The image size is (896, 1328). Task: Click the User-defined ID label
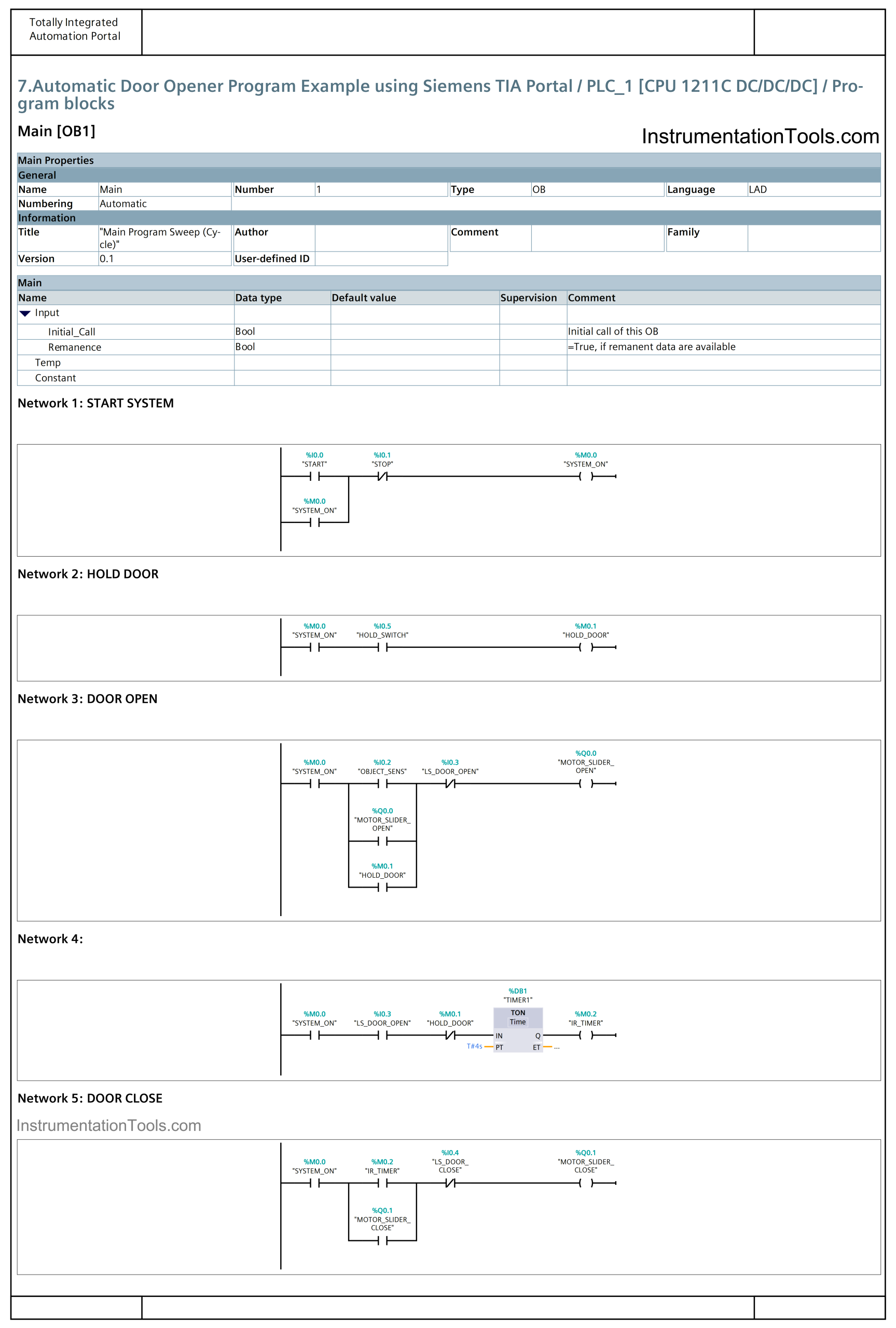(272, 259)
